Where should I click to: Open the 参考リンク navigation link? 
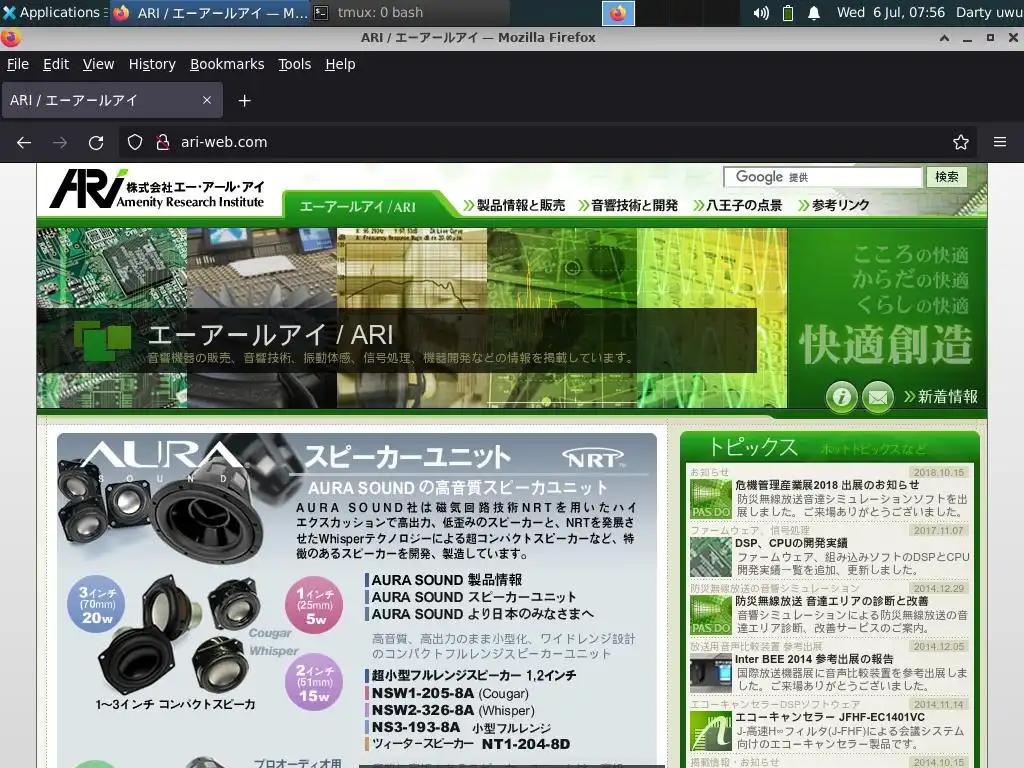click(x=834, y=205)
